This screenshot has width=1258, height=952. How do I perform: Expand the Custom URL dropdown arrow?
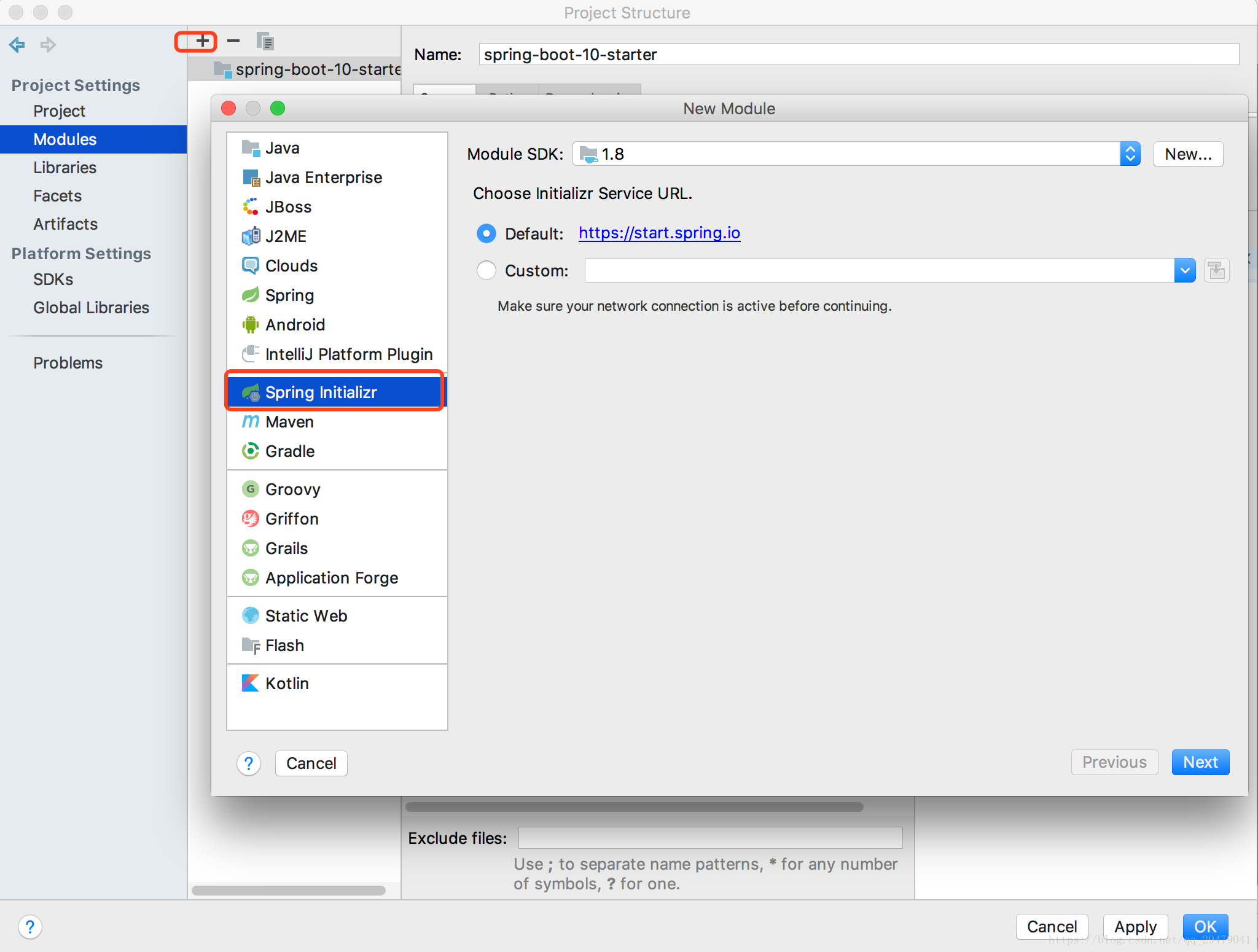click(x=1185, y=270)
